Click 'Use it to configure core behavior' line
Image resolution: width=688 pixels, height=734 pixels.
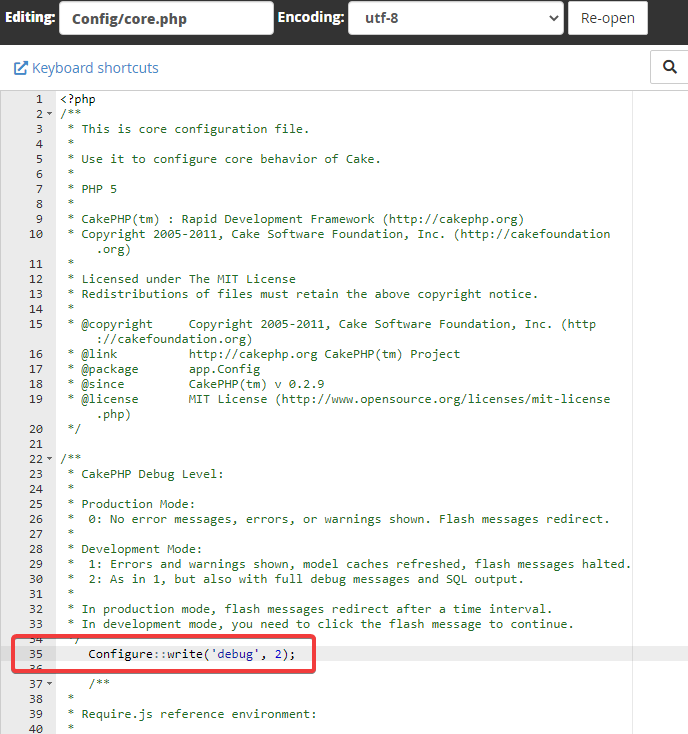point(231,159)
